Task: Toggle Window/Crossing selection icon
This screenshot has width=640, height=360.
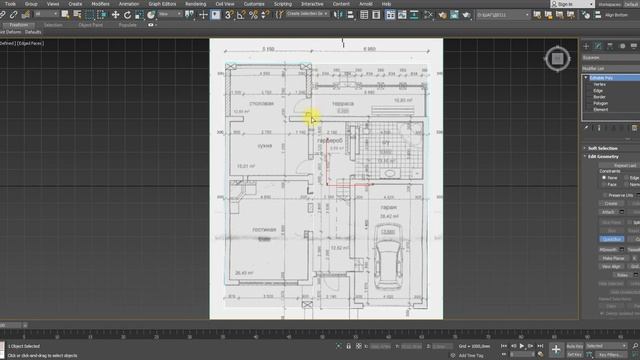Action: tap(102, 15)
